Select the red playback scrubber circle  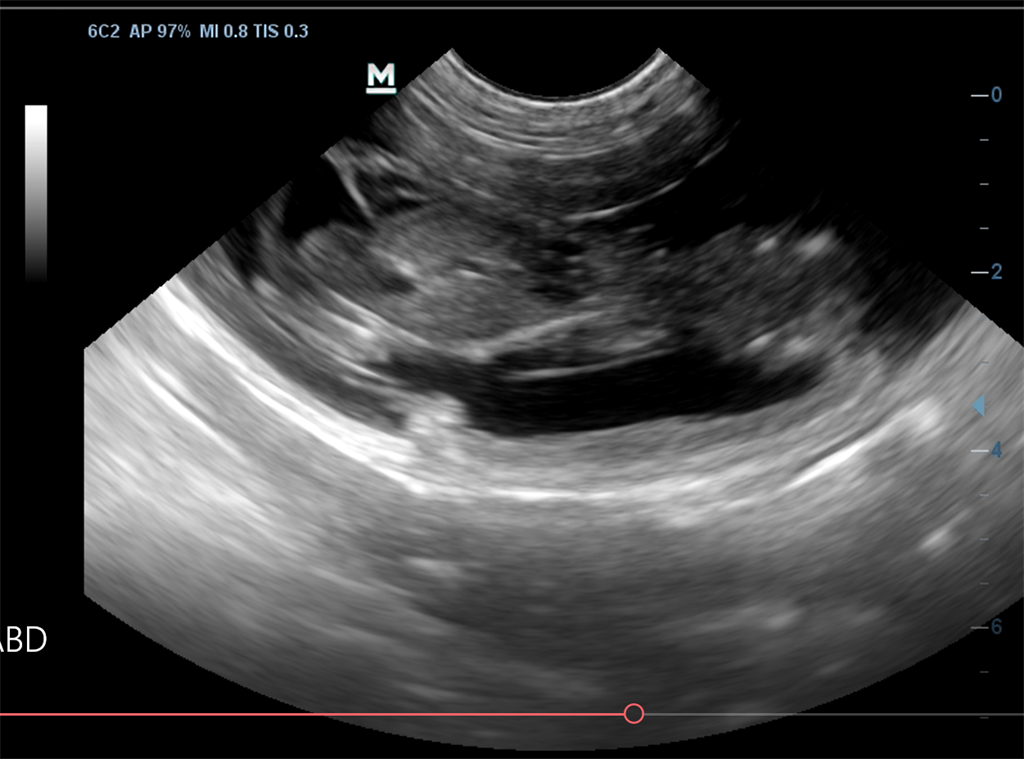pos(633,713)
